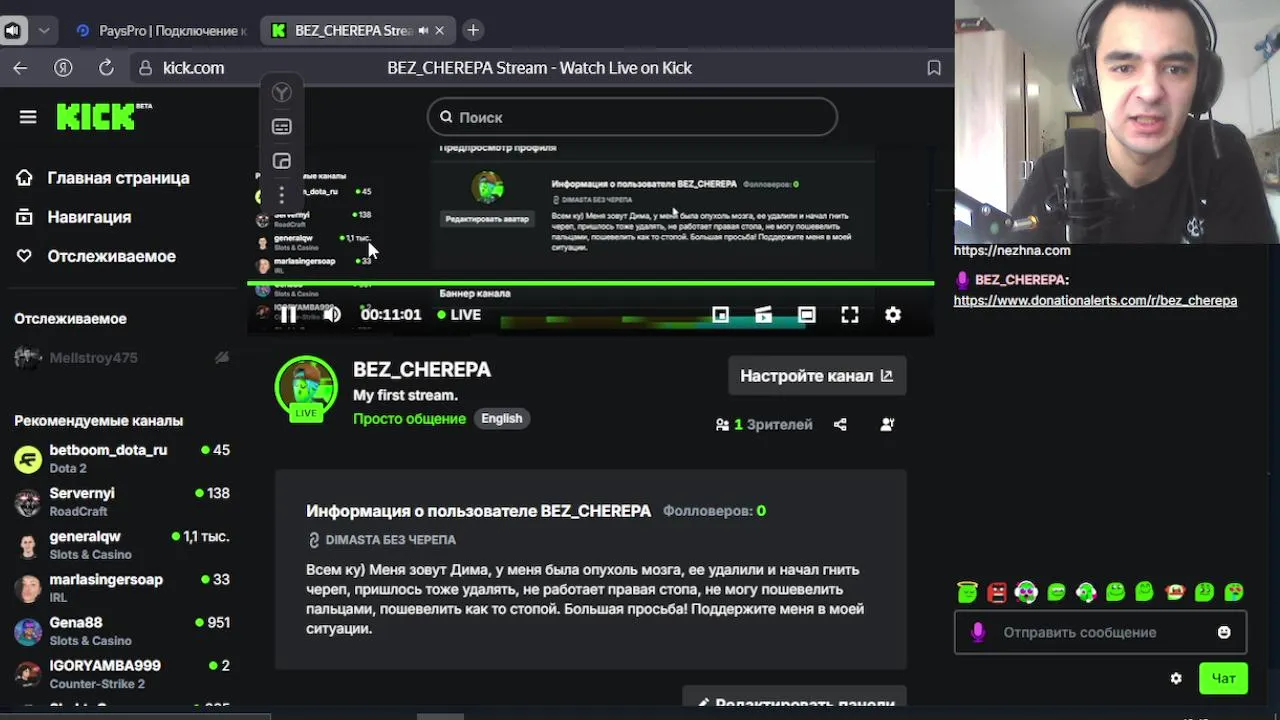Open the emoji picker smiley
The image size is (1280, 720).
click(1224, 632)
